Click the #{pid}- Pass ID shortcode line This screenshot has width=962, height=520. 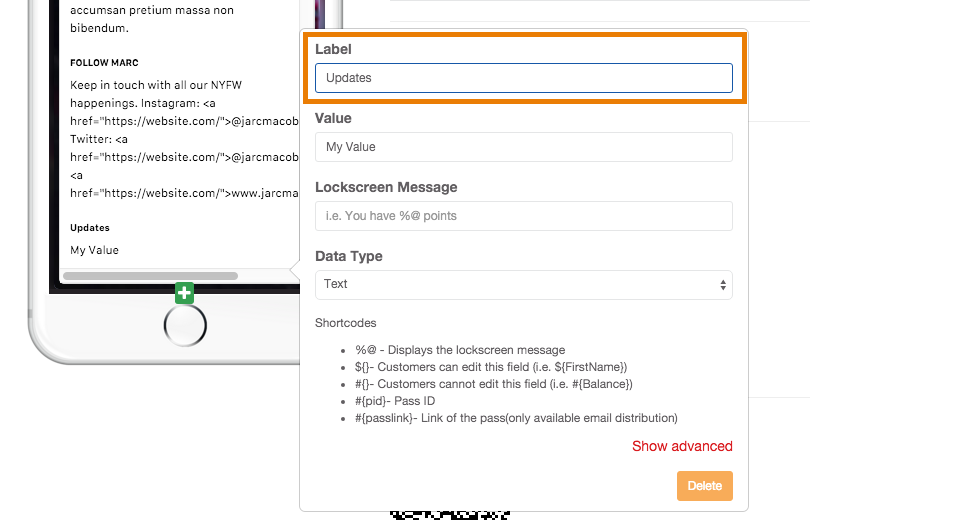pyautogui.click(x=395, y=401)
